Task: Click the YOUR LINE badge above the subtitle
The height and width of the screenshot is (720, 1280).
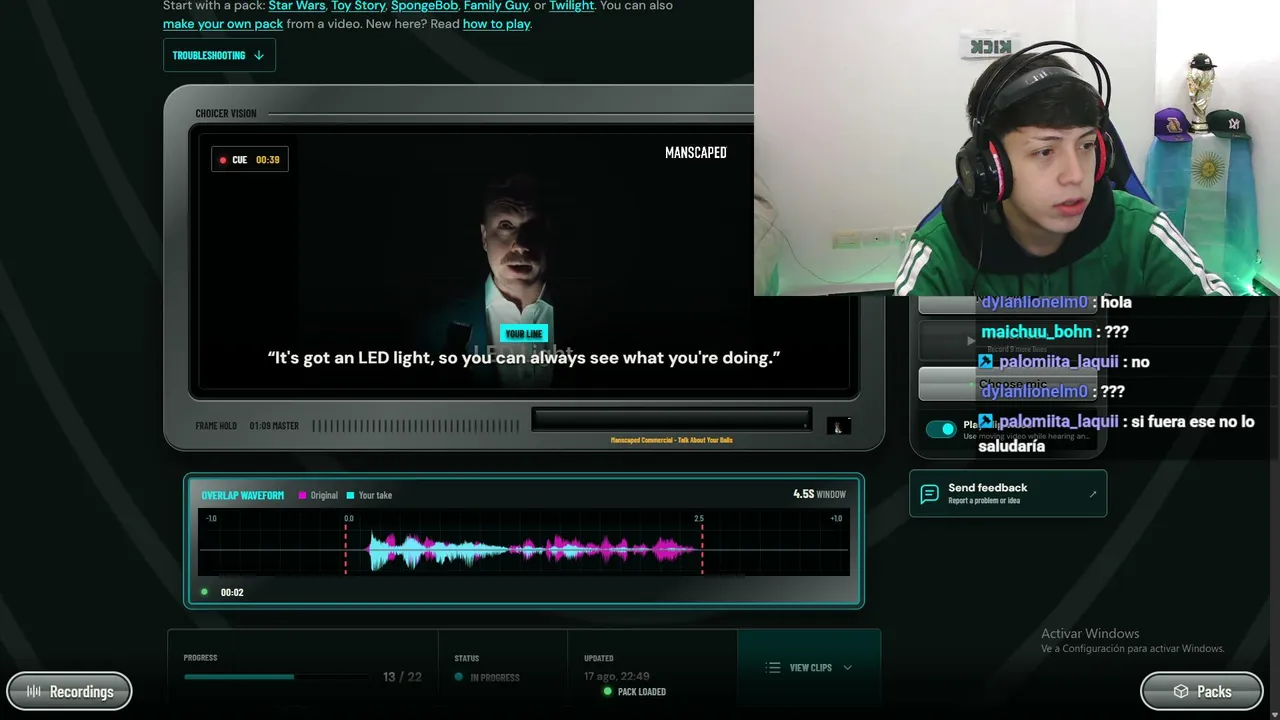Action: tap(524, 334)
